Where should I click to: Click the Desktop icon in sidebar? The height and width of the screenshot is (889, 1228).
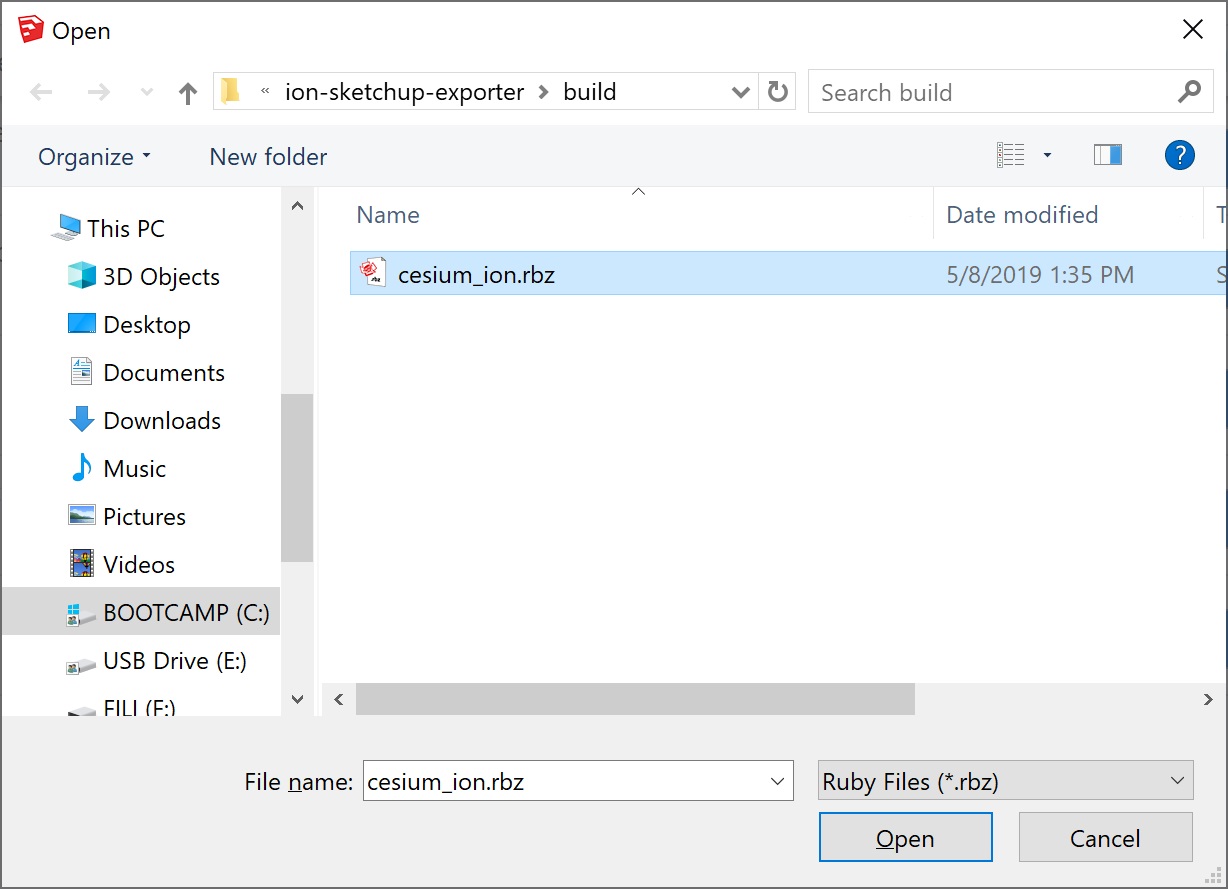pos(81,324)
